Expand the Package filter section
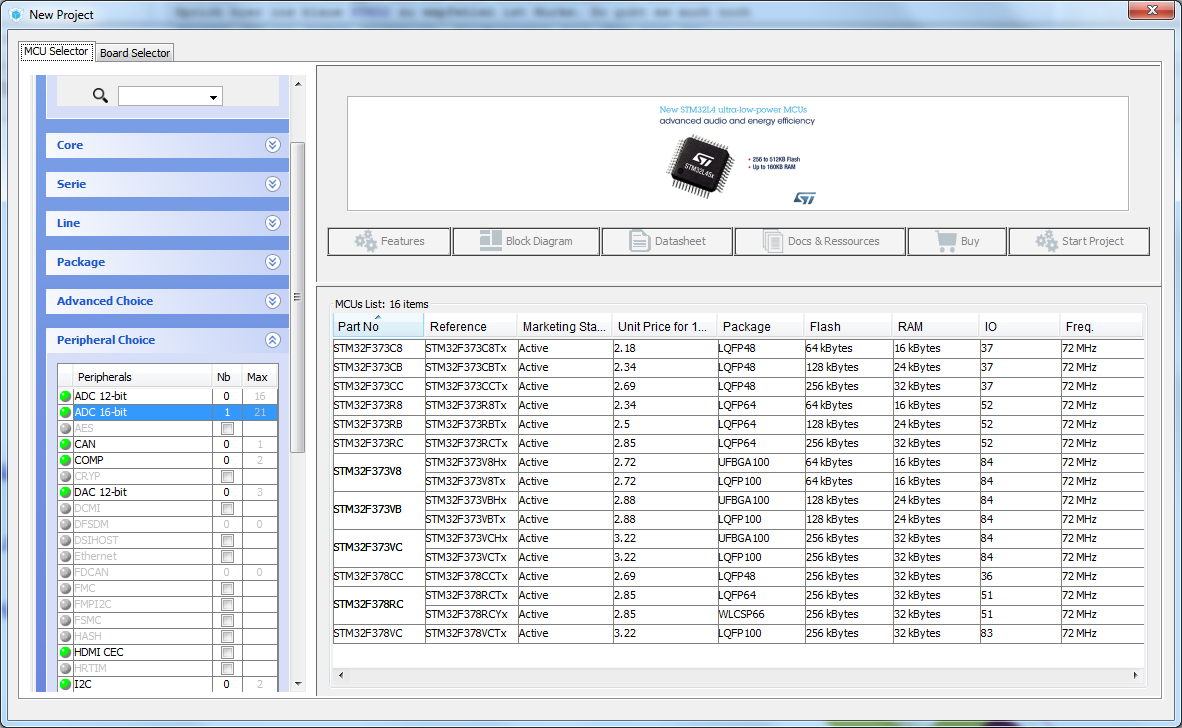Viewport: 1182px width, 728px height. pos(273,262)
